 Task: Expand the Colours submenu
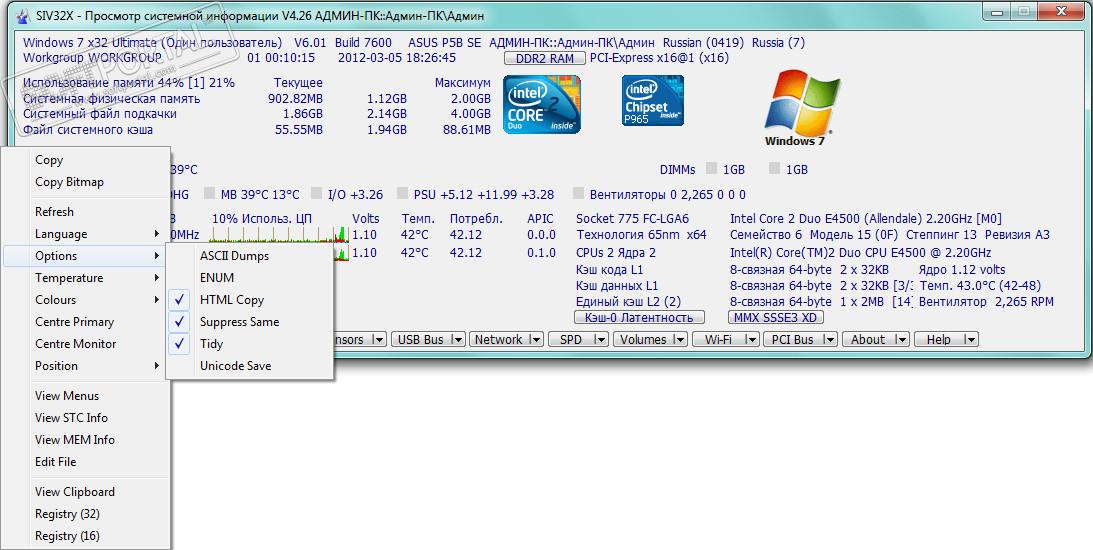tap(86, 300)
